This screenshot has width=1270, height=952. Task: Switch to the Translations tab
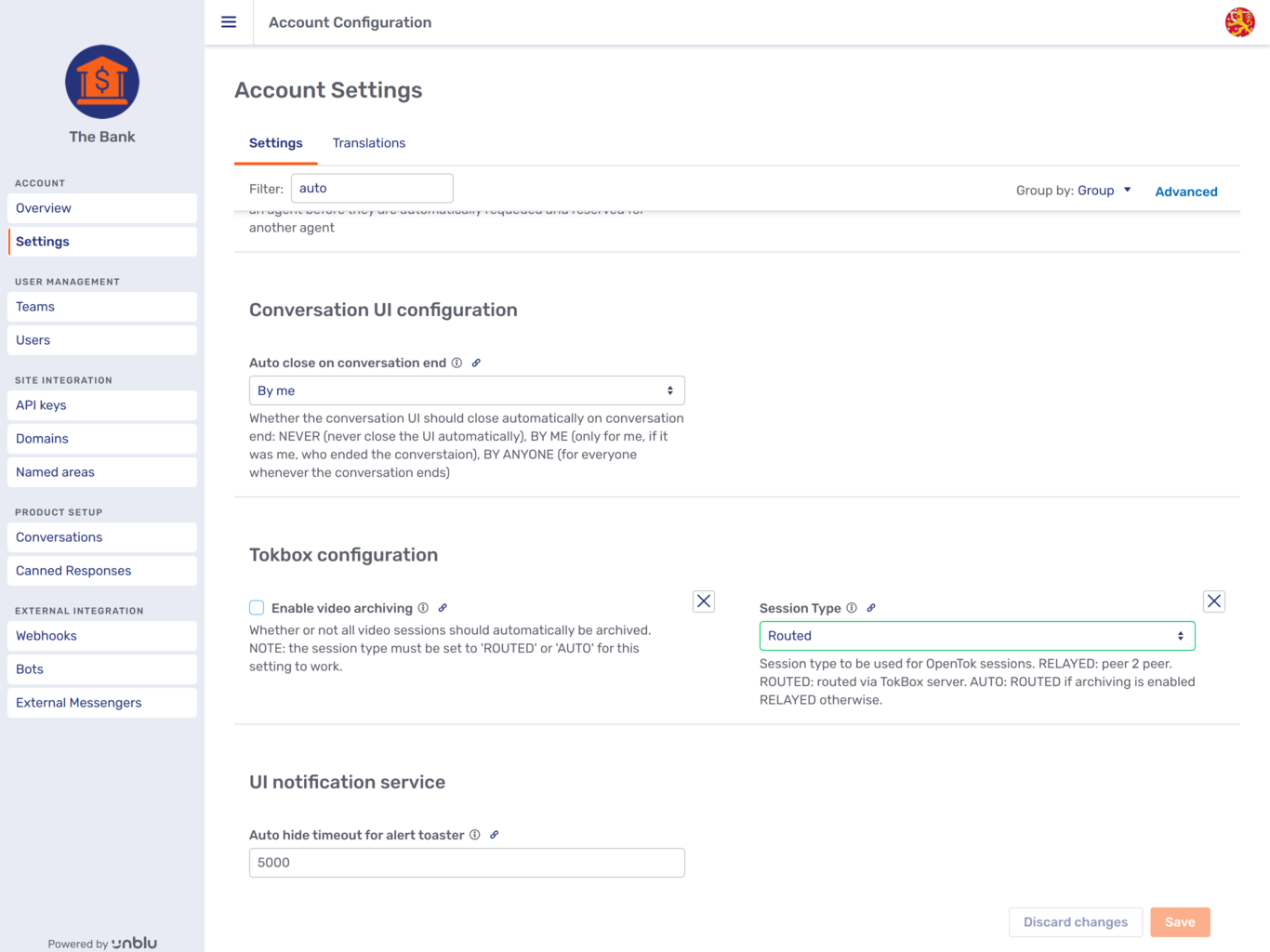(x=369, y=142)
